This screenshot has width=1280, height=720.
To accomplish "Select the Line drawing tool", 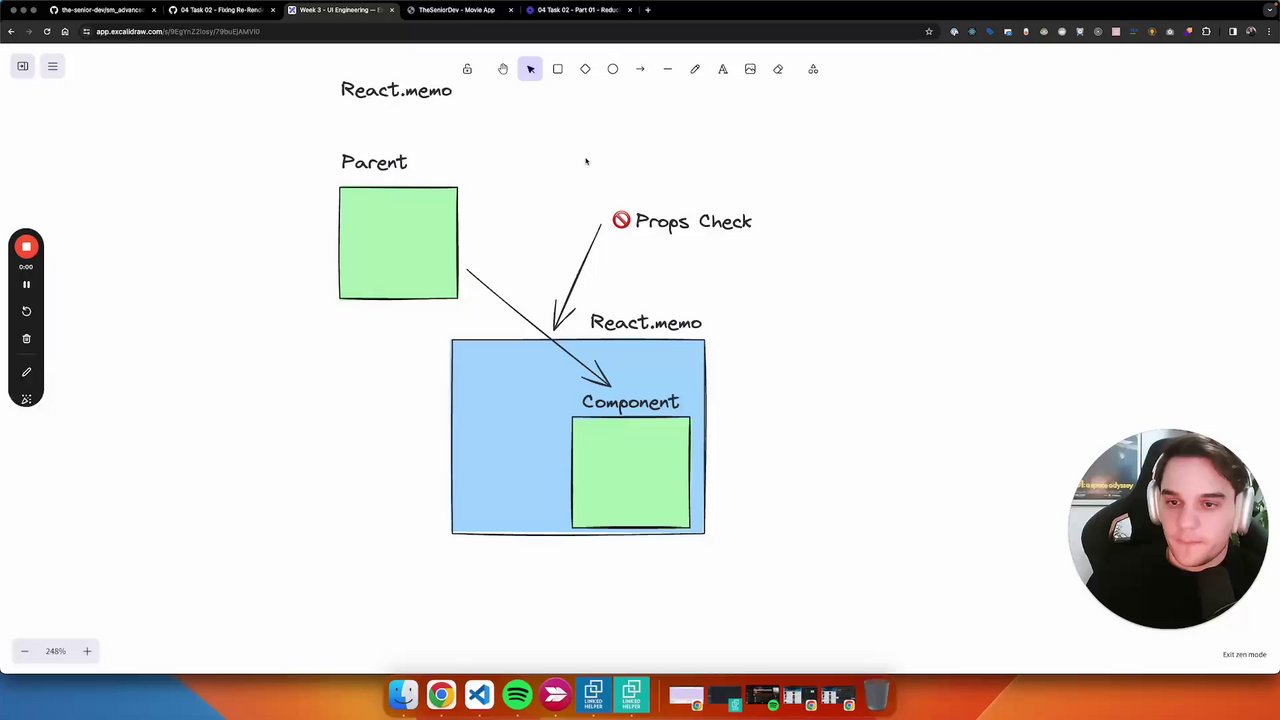I will [668, 69].
